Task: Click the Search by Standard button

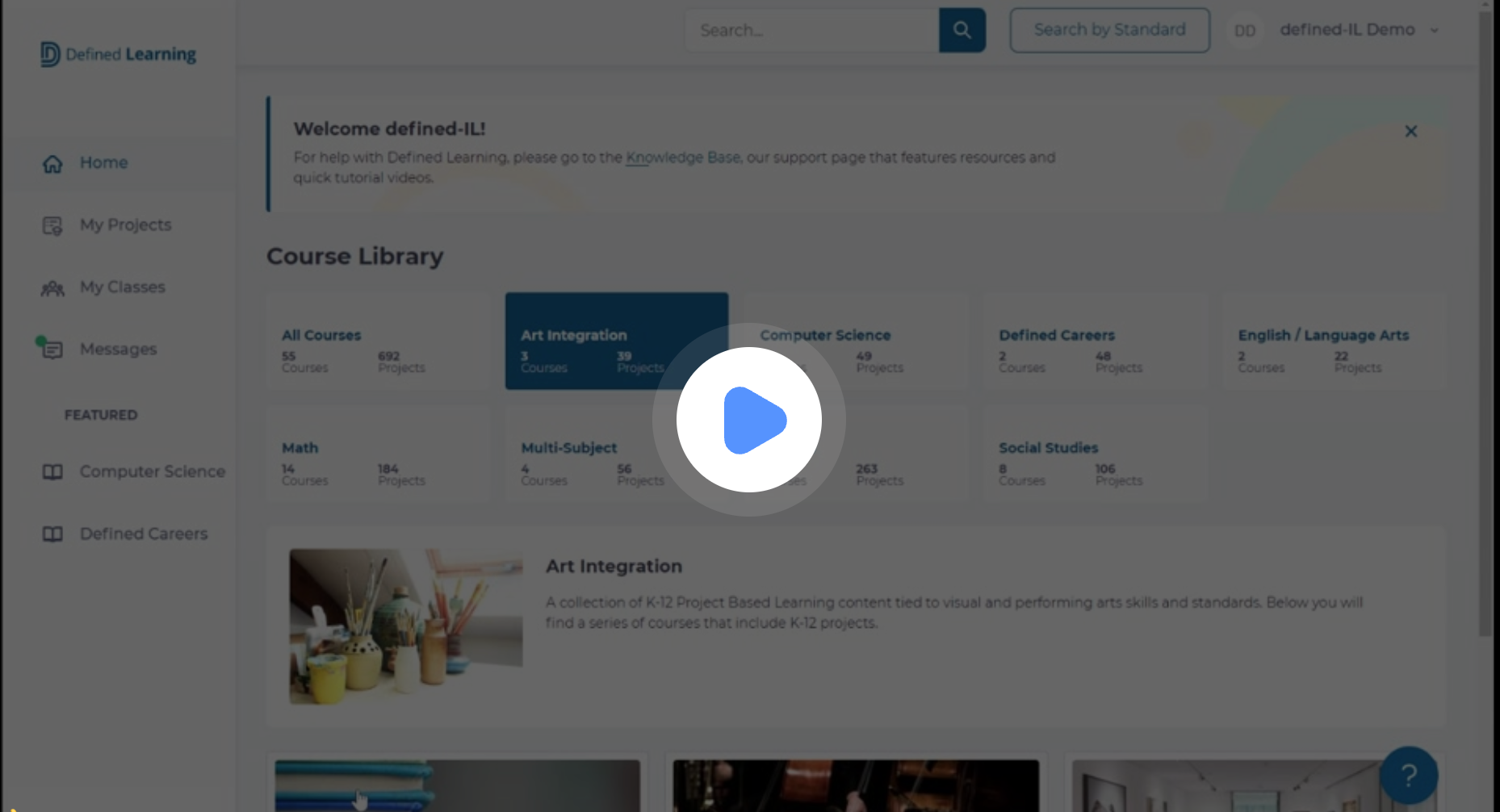Action: point(1109,30)
